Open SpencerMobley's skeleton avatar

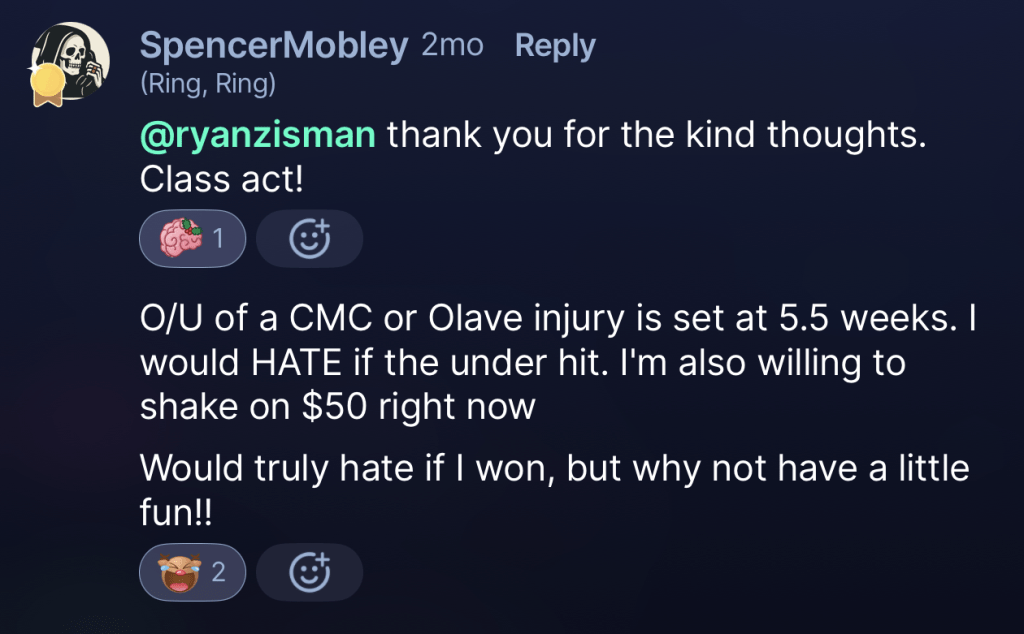[67, 58]
